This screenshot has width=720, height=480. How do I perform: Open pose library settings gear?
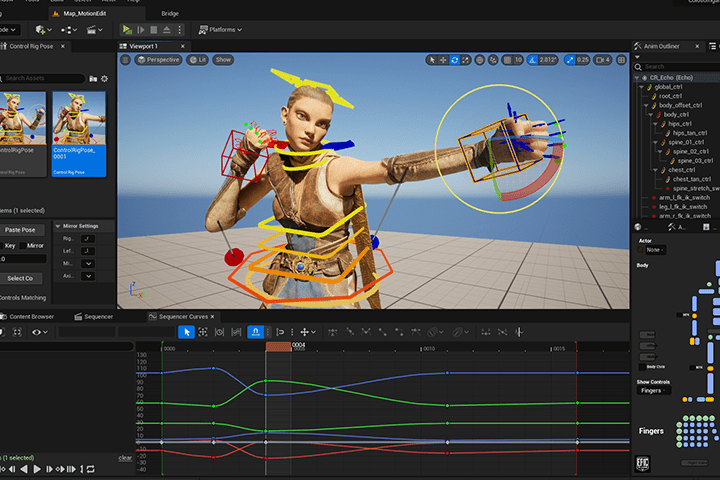coord(105,79)
